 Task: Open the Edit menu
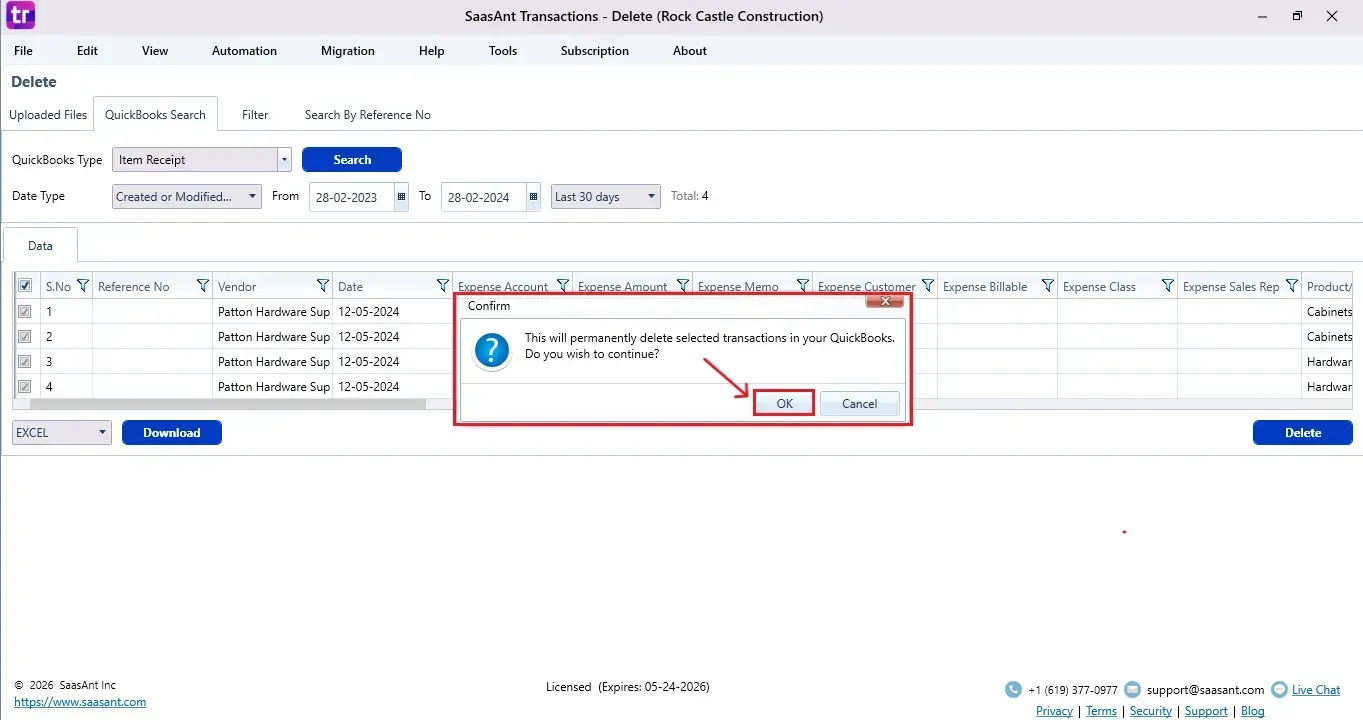click(87, 51)
